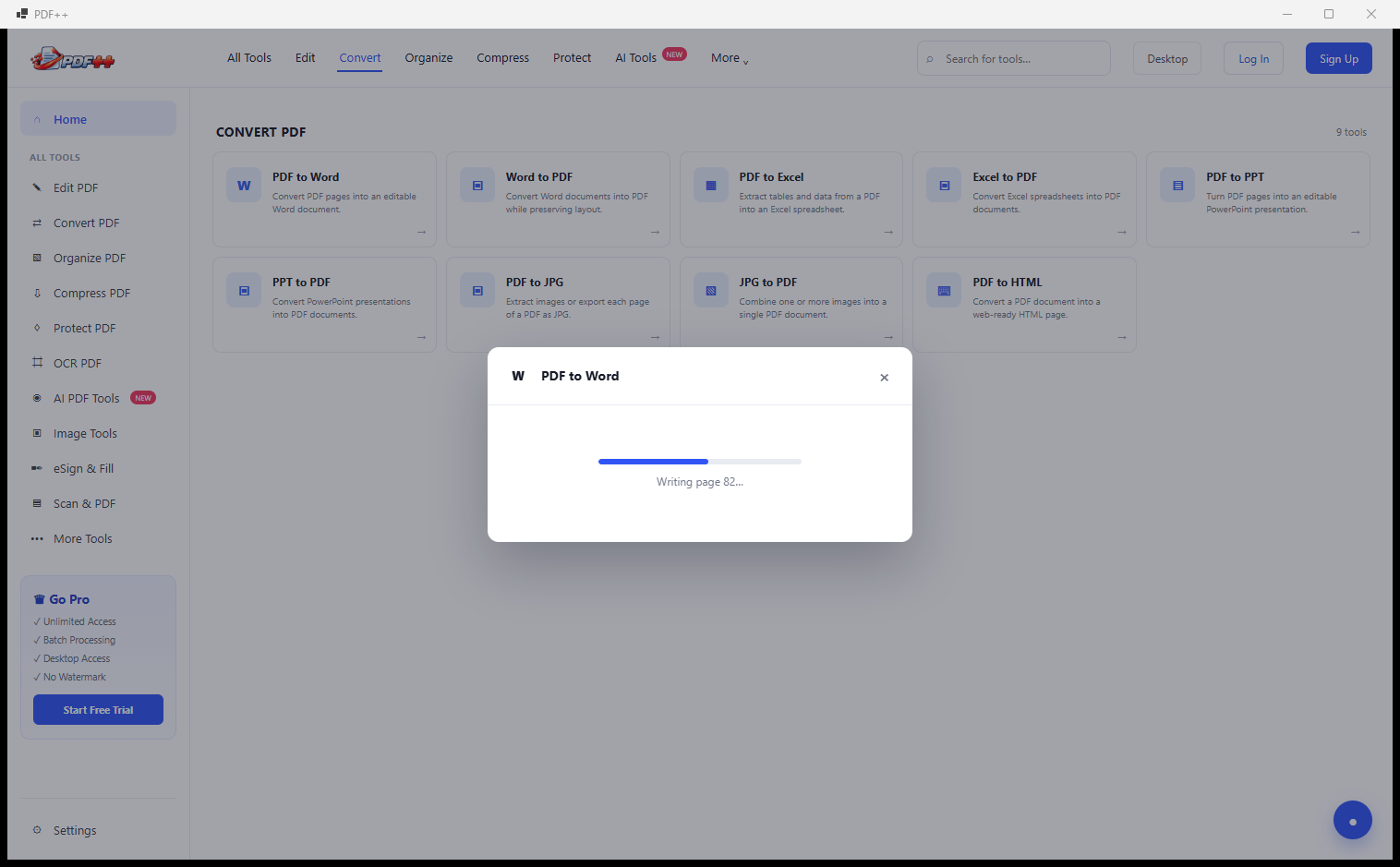Image resolution: width=1400 pixels, height=867 pixels.
Task: Click the conversion progress bar
Action: (x=700, y=462)
